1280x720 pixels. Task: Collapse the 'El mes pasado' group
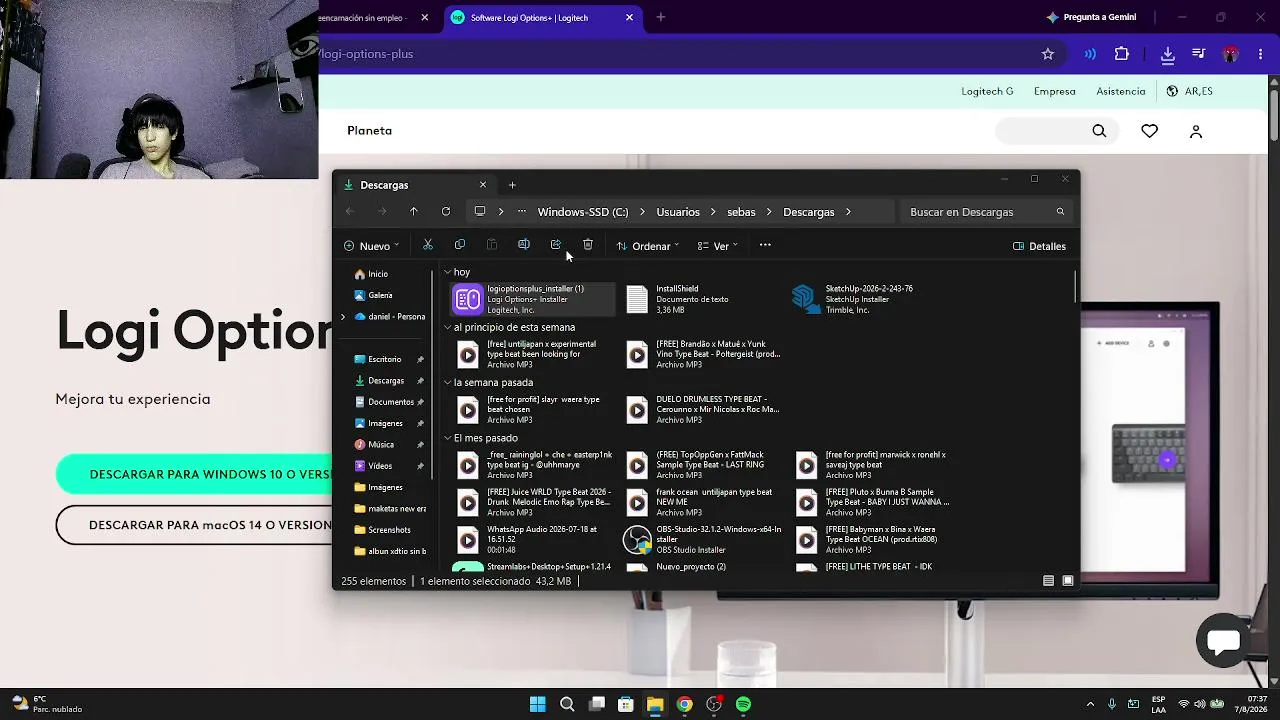tap(448, 438)
